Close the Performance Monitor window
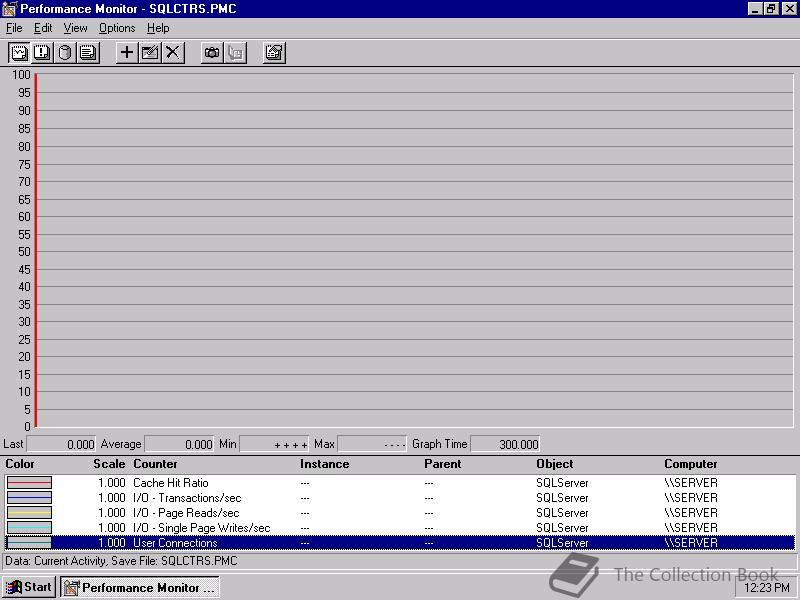The width and height of the screenshot is (800, 600). coord(789,9)
